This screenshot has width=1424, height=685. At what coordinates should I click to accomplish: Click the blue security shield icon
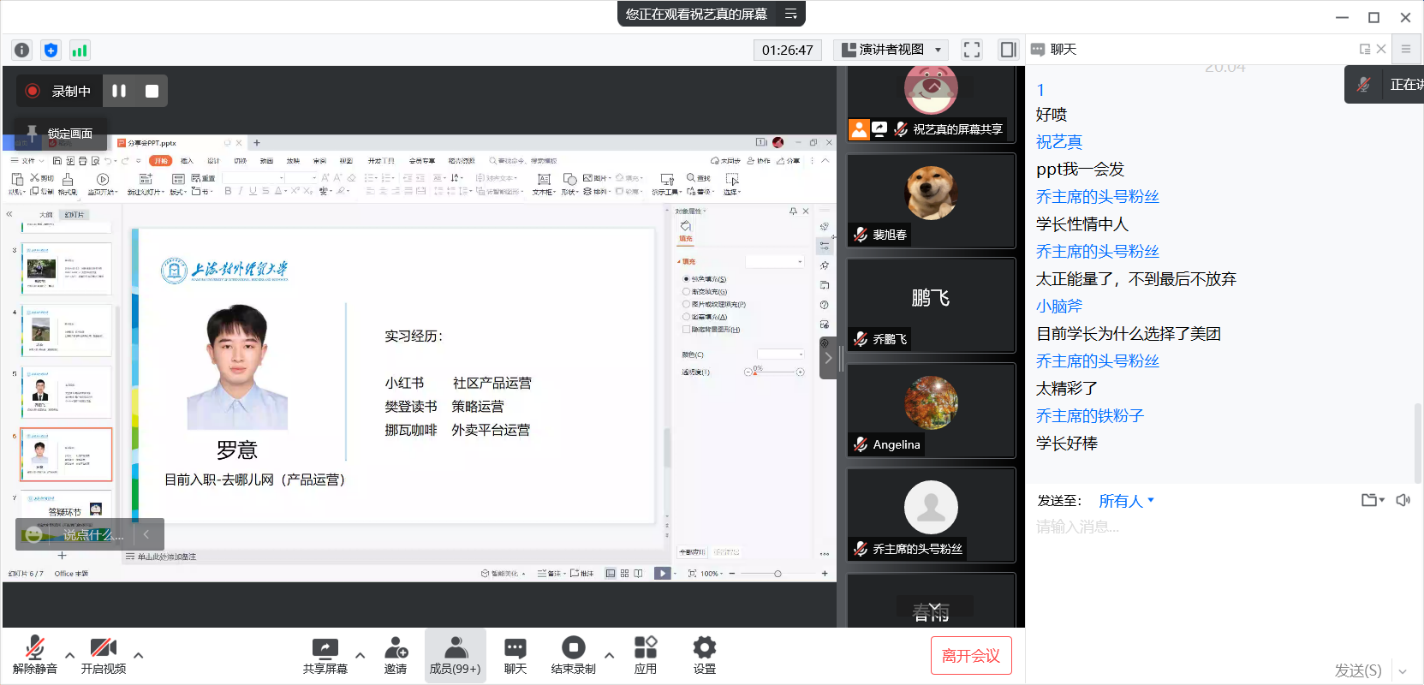51,50
